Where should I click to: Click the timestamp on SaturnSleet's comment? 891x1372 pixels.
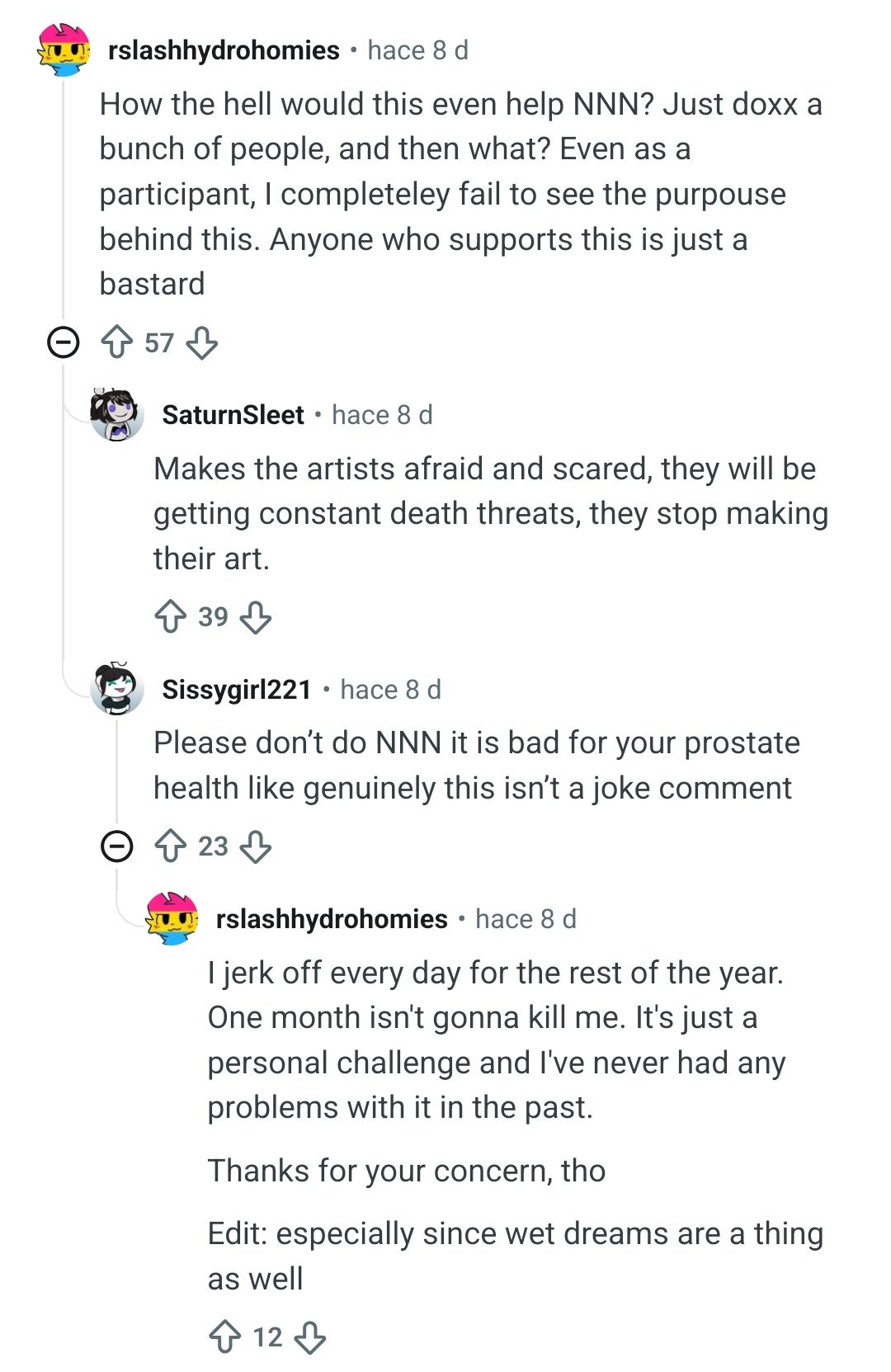click(382, 415)
